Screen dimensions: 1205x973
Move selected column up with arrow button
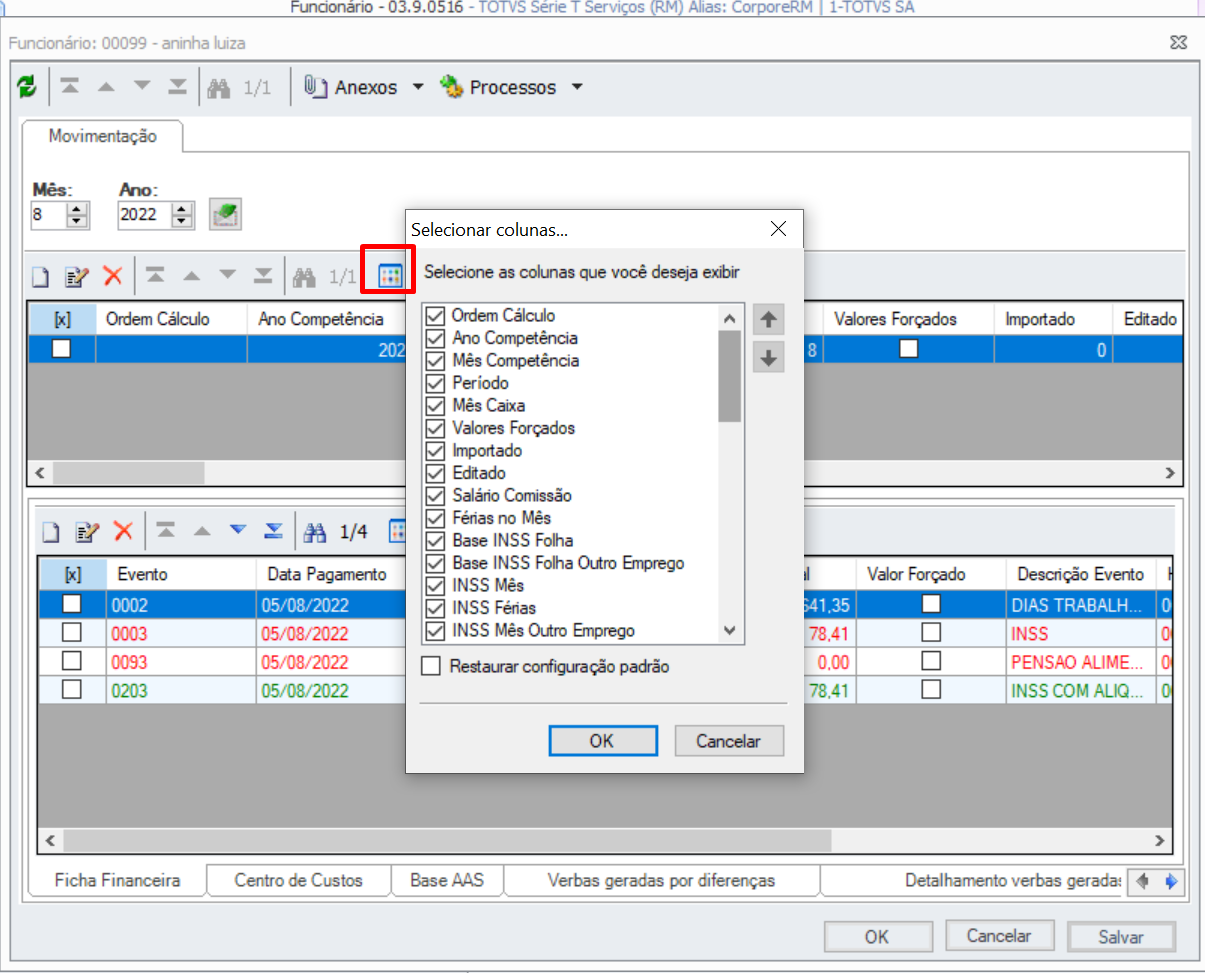(768, 320)
